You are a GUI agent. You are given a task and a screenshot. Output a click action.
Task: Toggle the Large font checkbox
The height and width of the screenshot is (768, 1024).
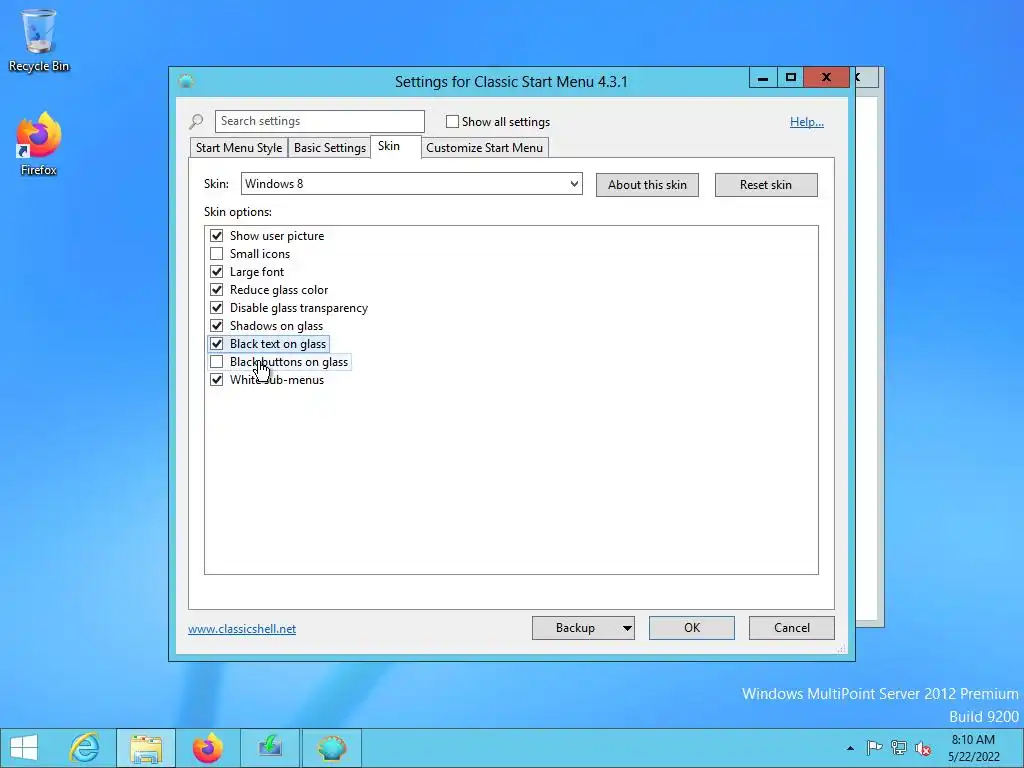216,271
